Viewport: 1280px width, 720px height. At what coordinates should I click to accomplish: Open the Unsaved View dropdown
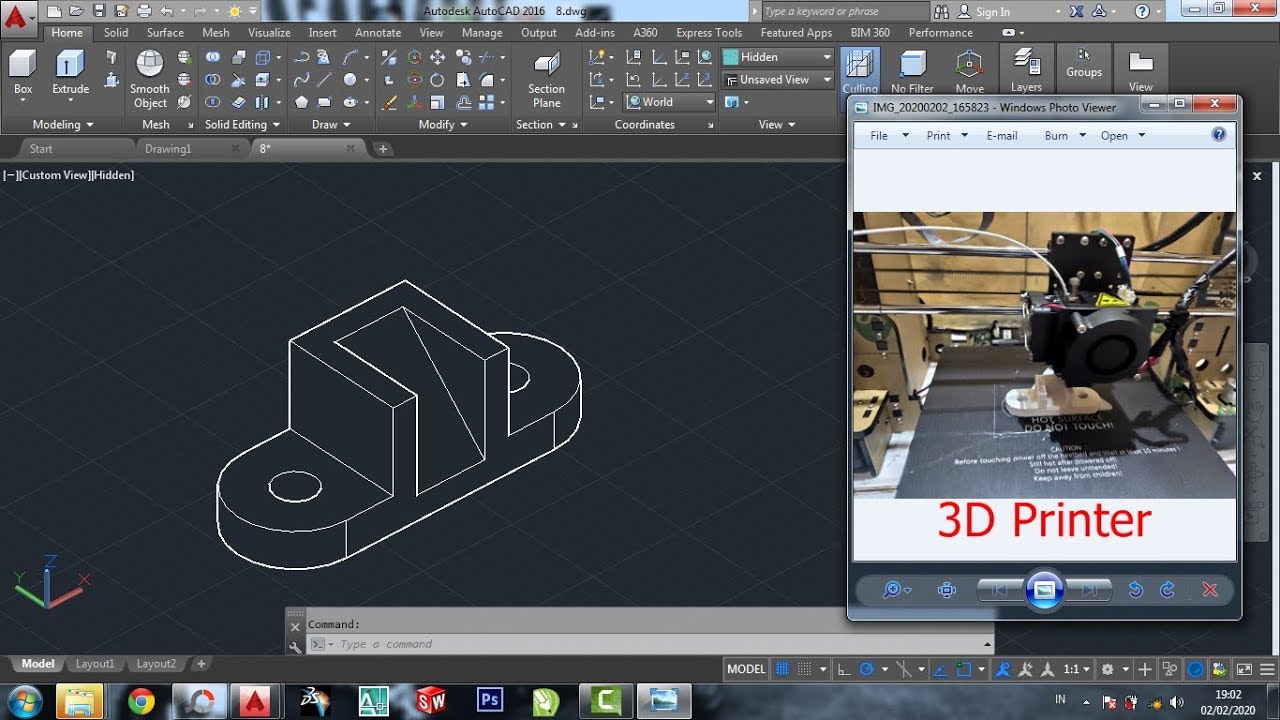[777, 79]
